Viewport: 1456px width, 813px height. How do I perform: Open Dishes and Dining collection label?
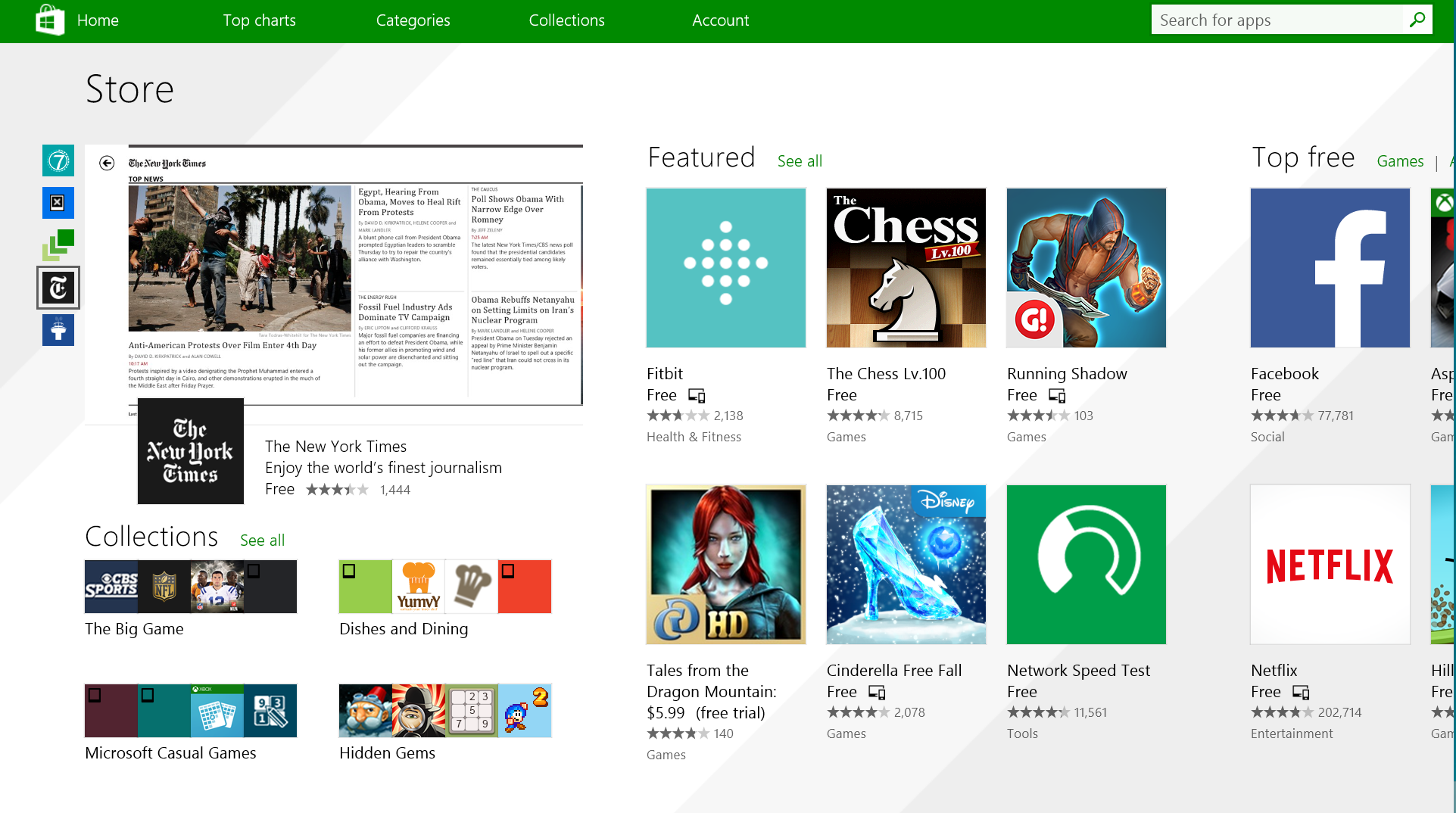coord(404,629)
